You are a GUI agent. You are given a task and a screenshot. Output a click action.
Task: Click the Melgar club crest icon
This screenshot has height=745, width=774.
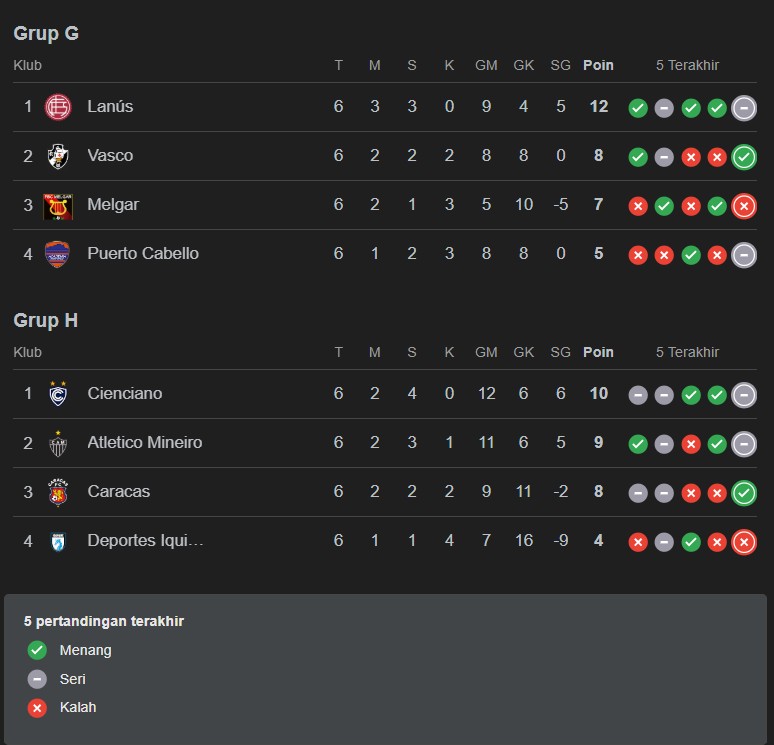pyautogui.click(x=58, y=205)
